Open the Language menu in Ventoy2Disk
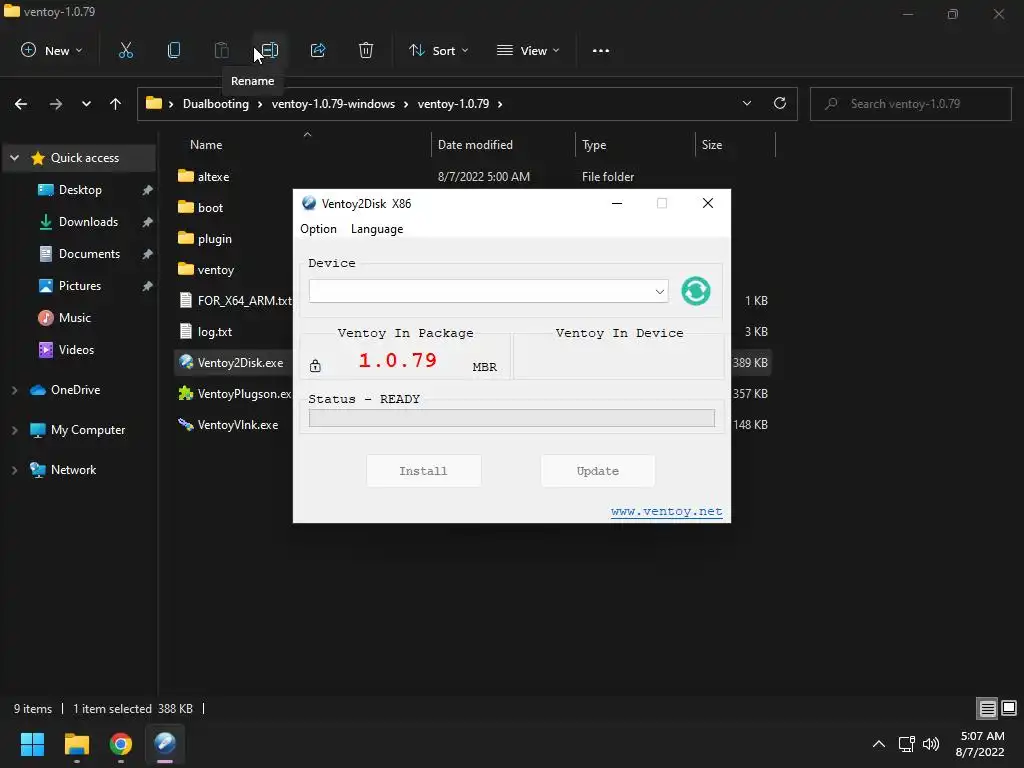 377,229
